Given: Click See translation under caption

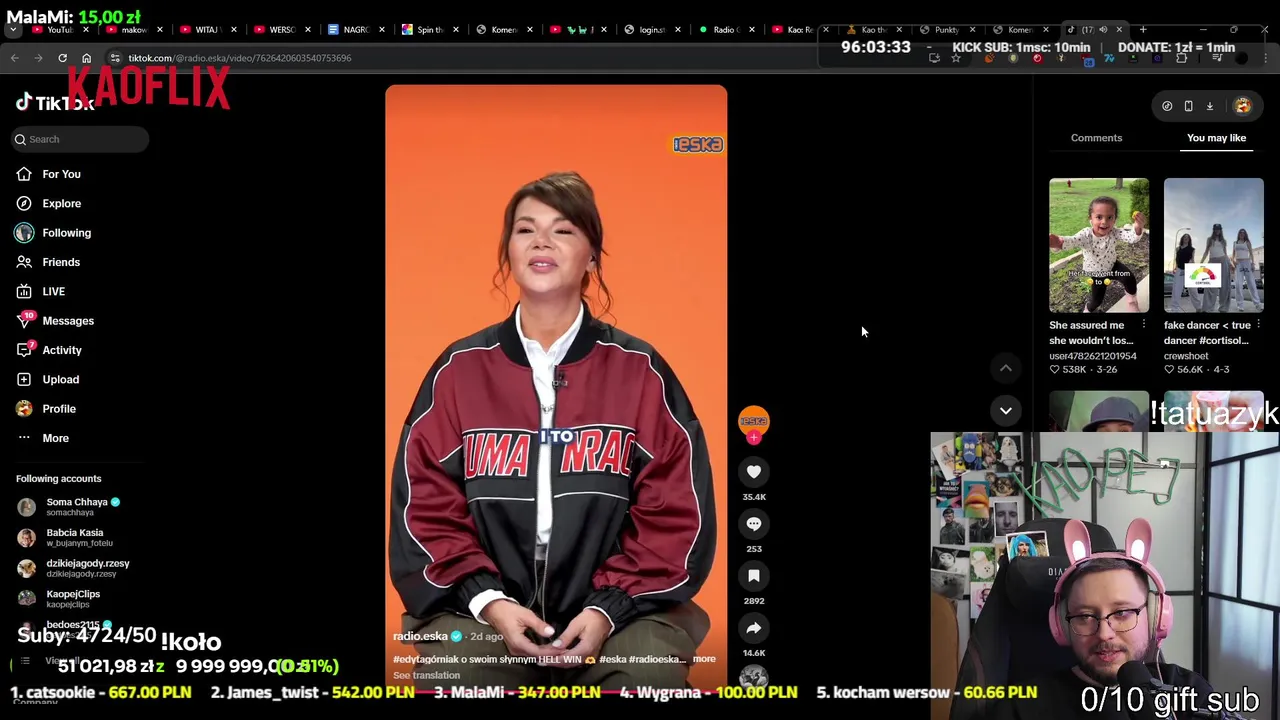Looking at the screenshot, I should pos(426,676).
